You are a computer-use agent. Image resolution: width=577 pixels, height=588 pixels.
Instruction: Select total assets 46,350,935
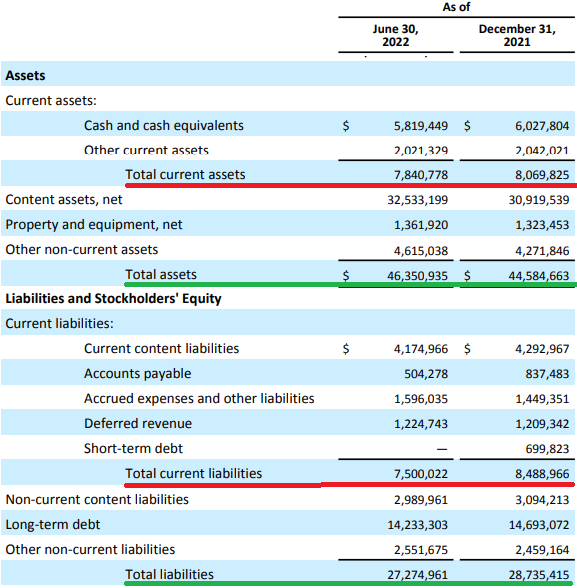point(418,276)
